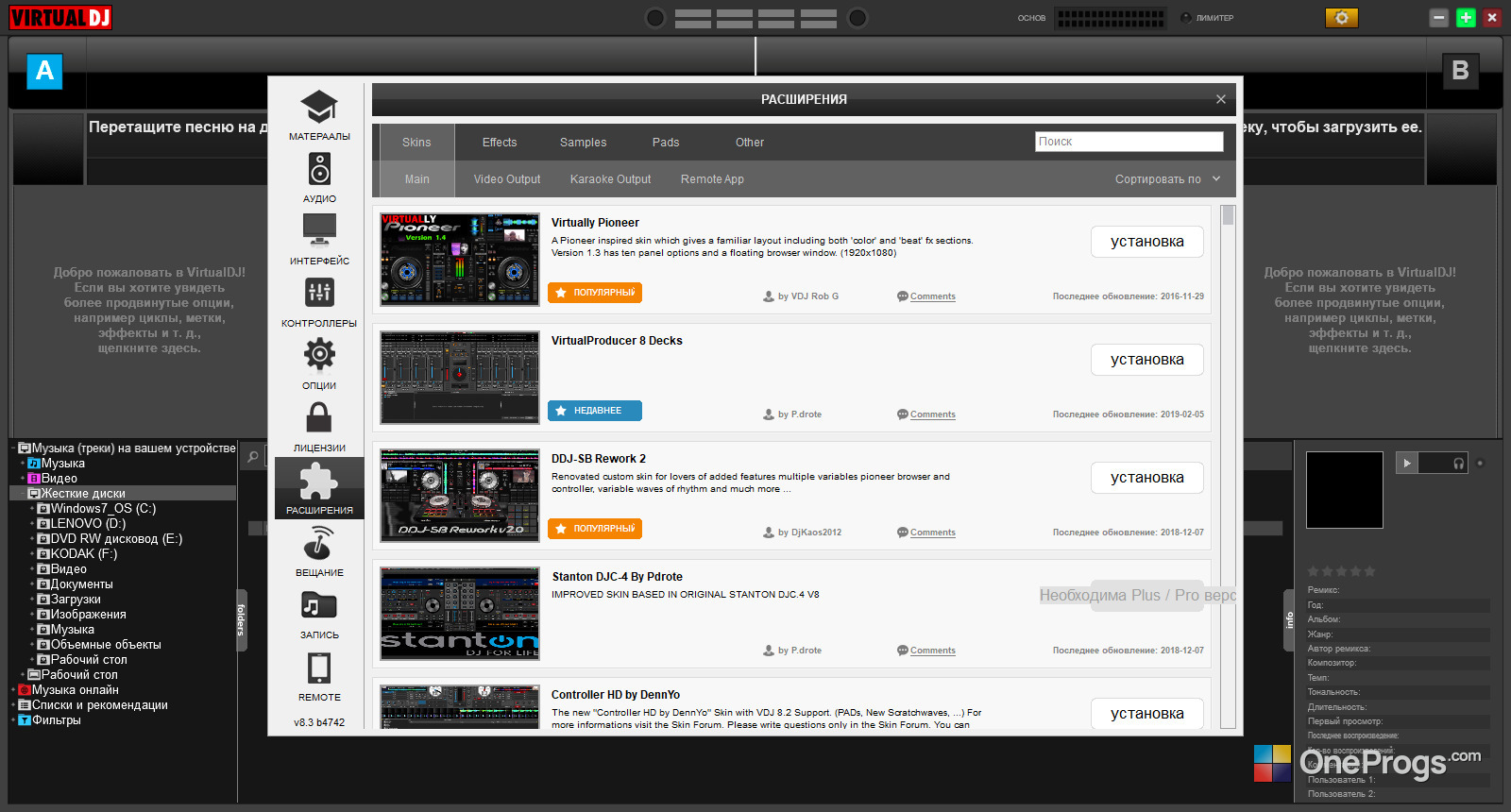Open the Remote device section
1511x812 pixels.
point(319,676)
